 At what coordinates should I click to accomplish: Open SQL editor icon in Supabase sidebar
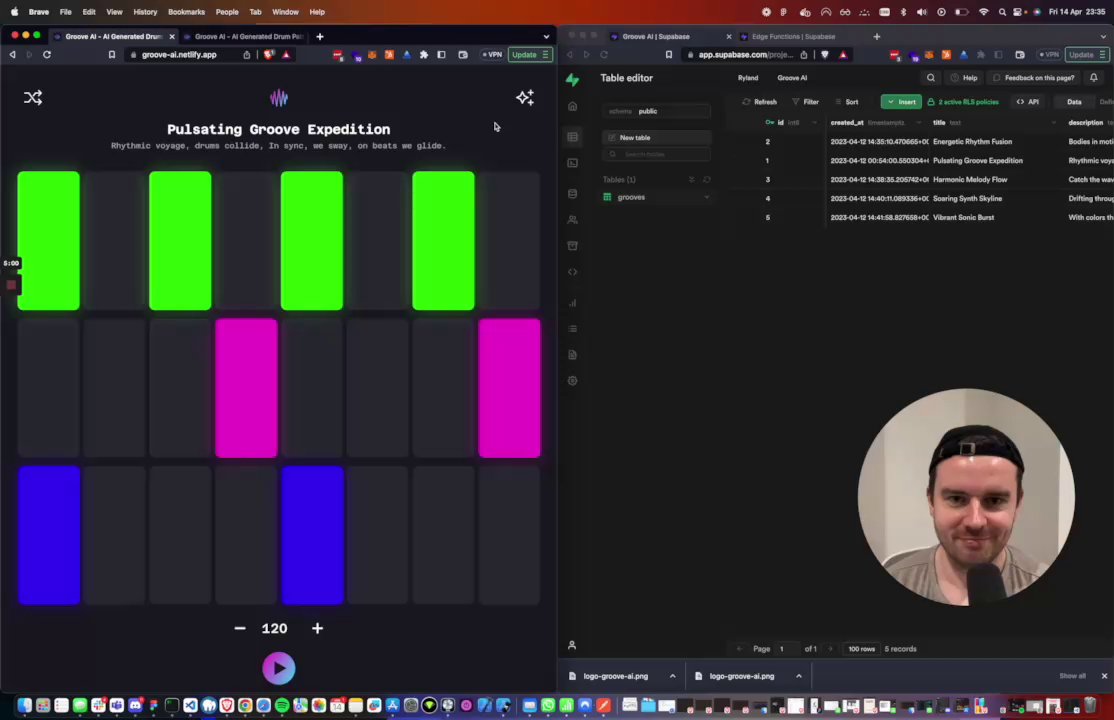[573, 163]
